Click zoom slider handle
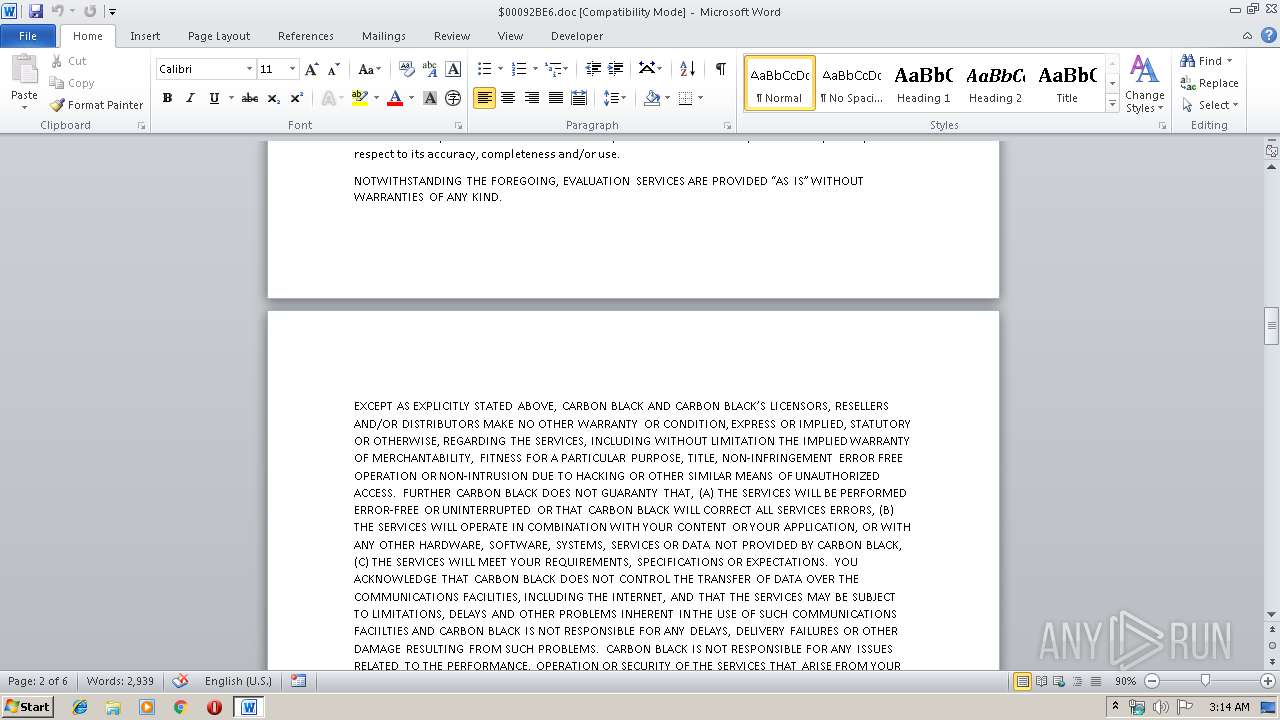Viewport: 1280px width, 720px height. (x=1205, y=681)
